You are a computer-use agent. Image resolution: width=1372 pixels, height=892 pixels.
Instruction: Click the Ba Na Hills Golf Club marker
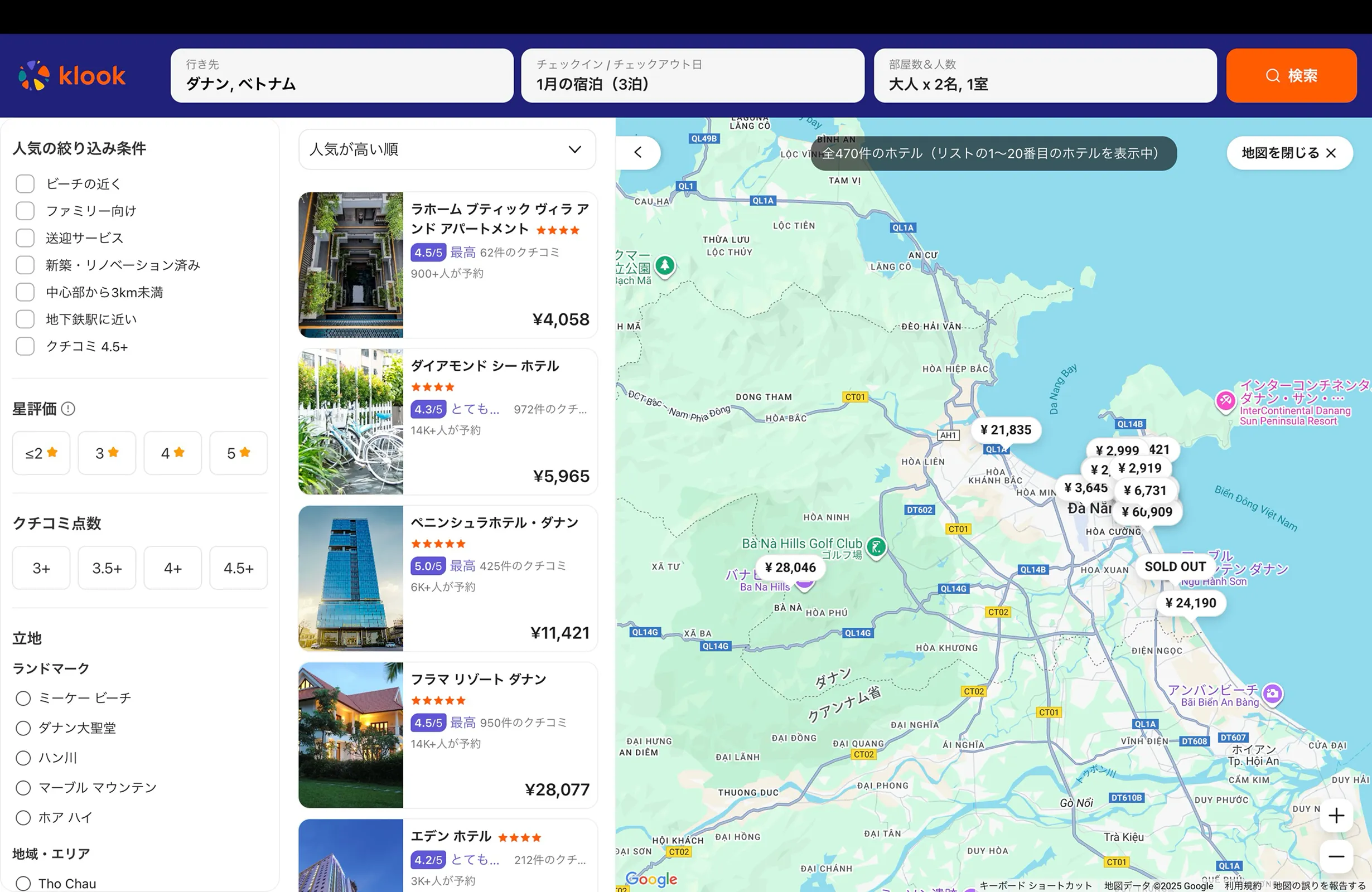coord(876,547)
